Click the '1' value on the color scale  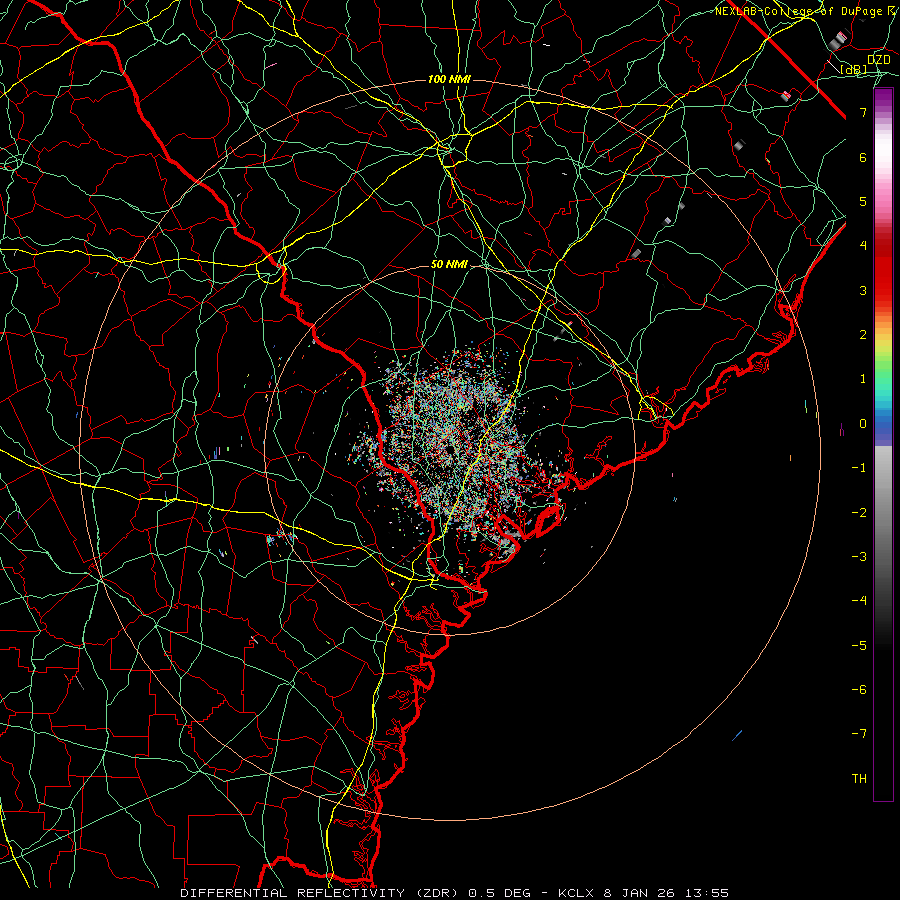coord(863,379)
